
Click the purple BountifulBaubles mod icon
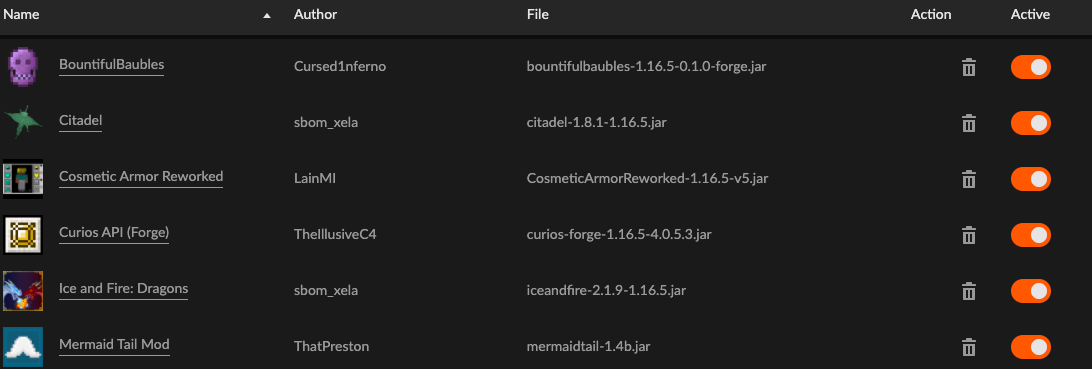coord(23,67)
